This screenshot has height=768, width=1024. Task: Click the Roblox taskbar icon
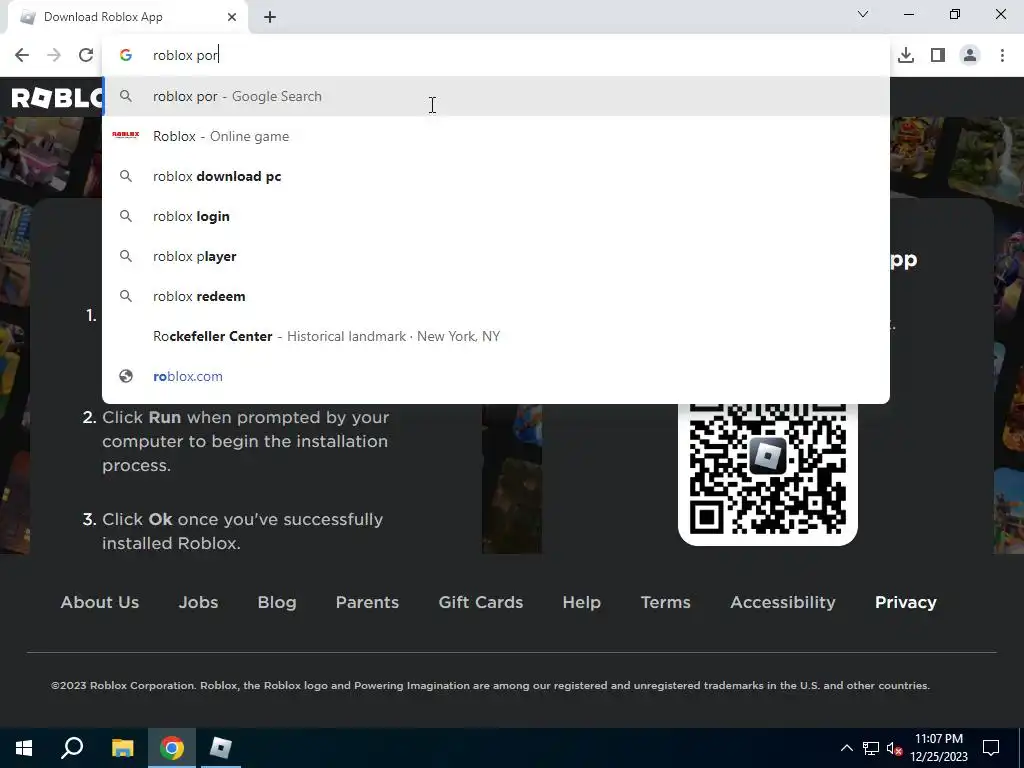(x=221, y=748)
